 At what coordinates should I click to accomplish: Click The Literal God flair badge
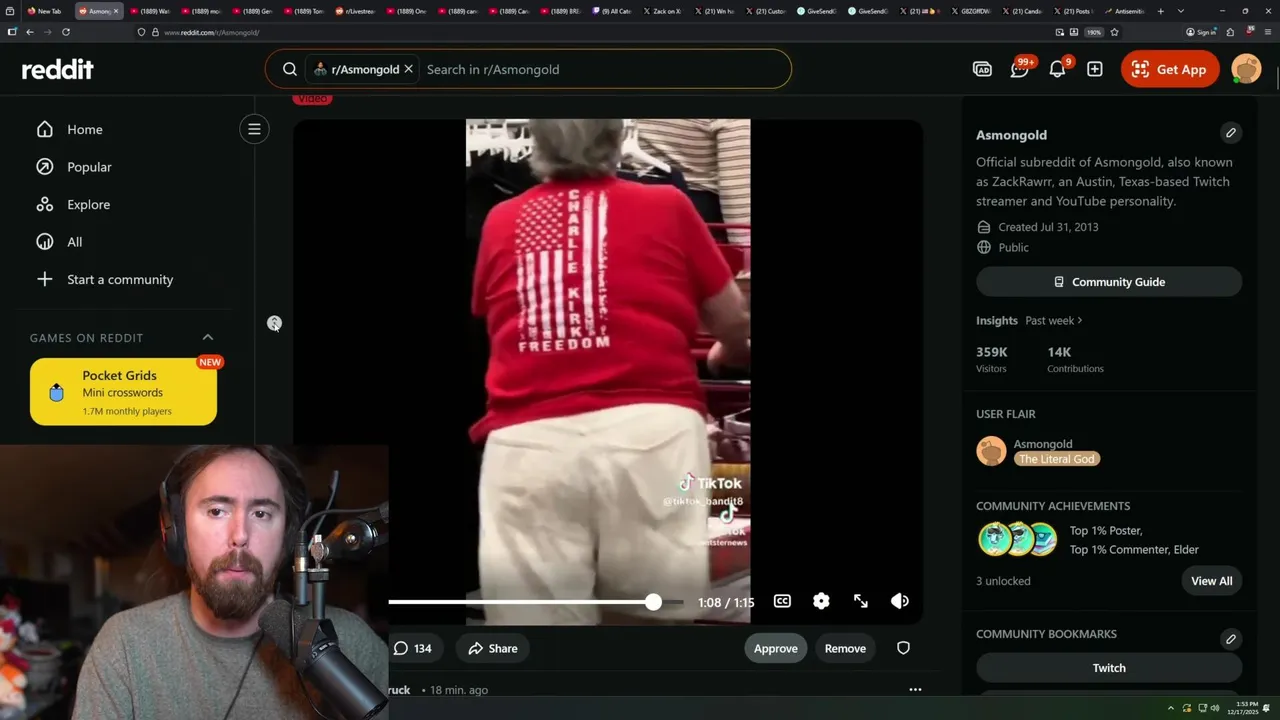[x=1057, y=459]
